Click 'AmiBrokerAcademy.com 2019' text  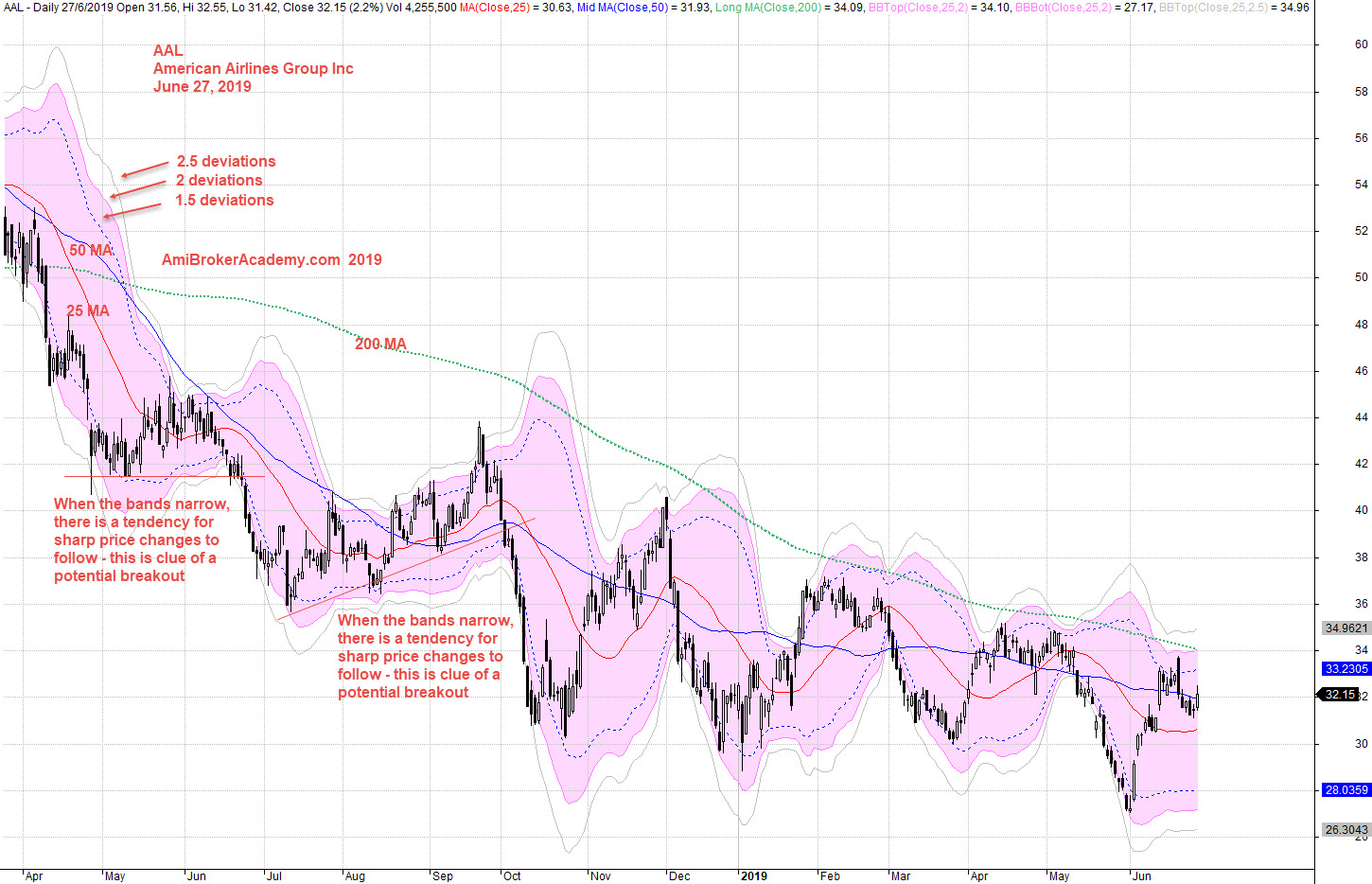coord(272,259)
